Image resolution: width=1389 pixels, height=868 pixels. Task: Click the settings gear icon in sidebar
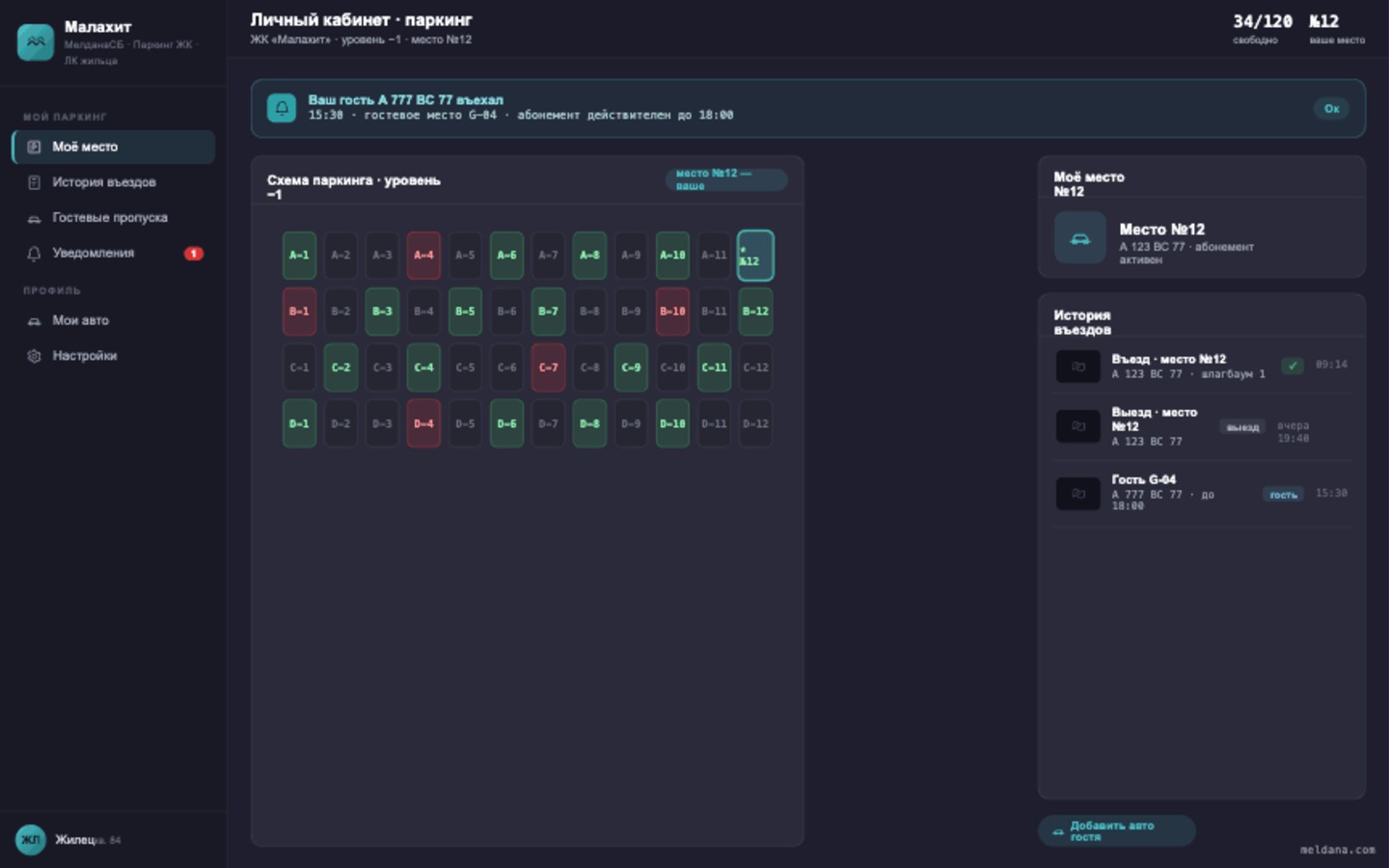34,356
